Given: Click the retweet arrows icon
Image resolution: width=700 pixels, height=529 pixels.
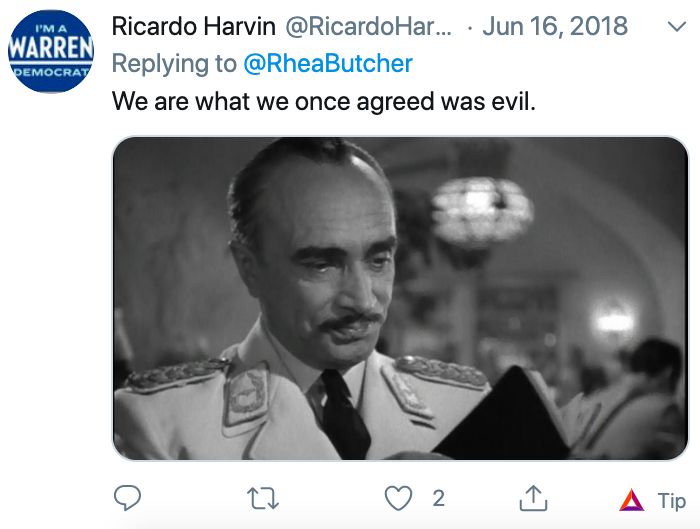Looking at the screenshot, I should coord(263,498).
